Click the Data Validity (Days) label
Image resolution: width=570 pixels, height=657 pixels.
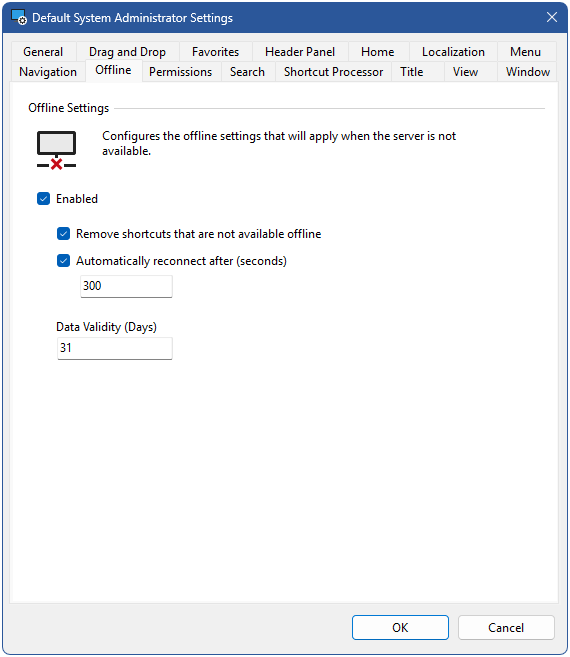point(106,326)
